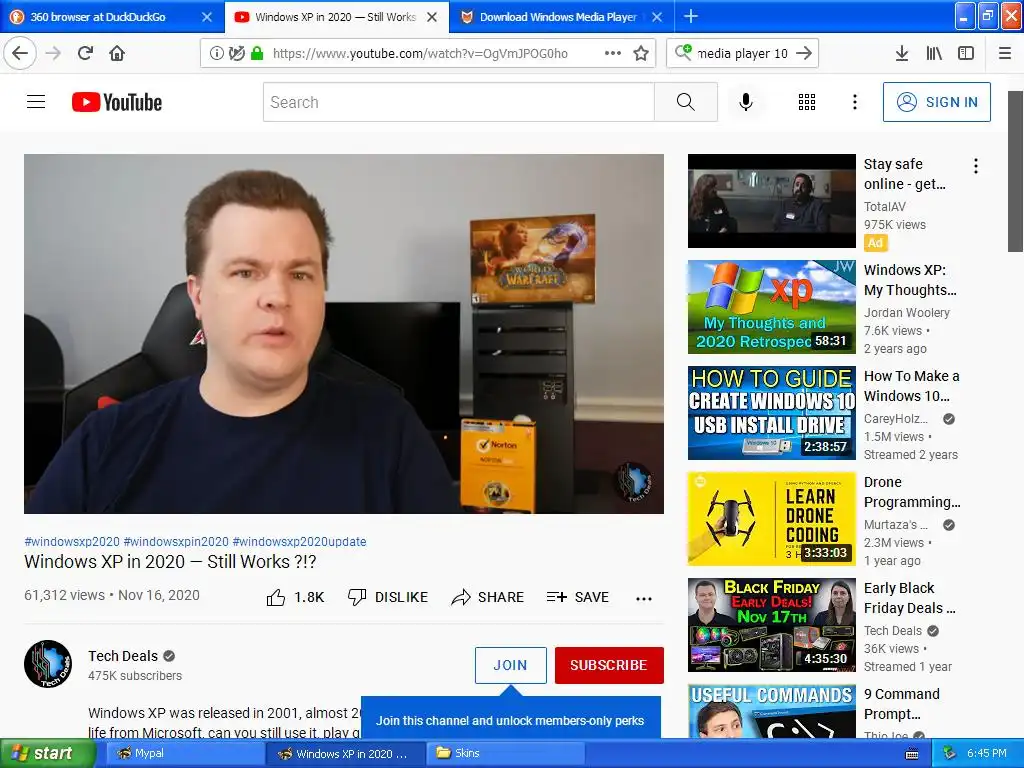Image resolution: width=1024 pixels, height=768 pixels.
Task: Close the Windows XP in 2020 tab
Action: (432, 17)
